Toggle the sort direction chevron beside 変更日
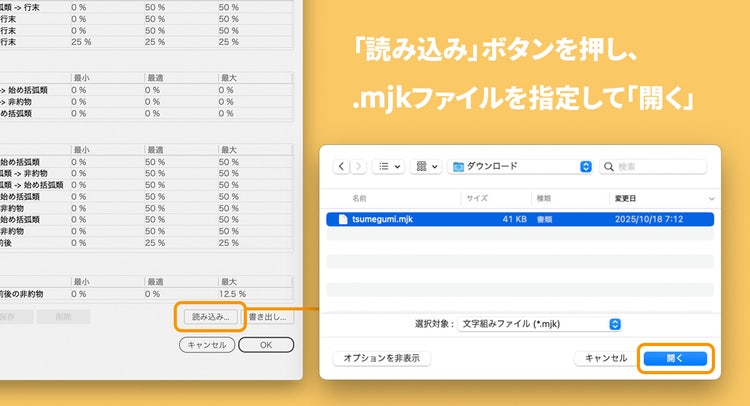 pyautogui.click(x=712, y=199)
